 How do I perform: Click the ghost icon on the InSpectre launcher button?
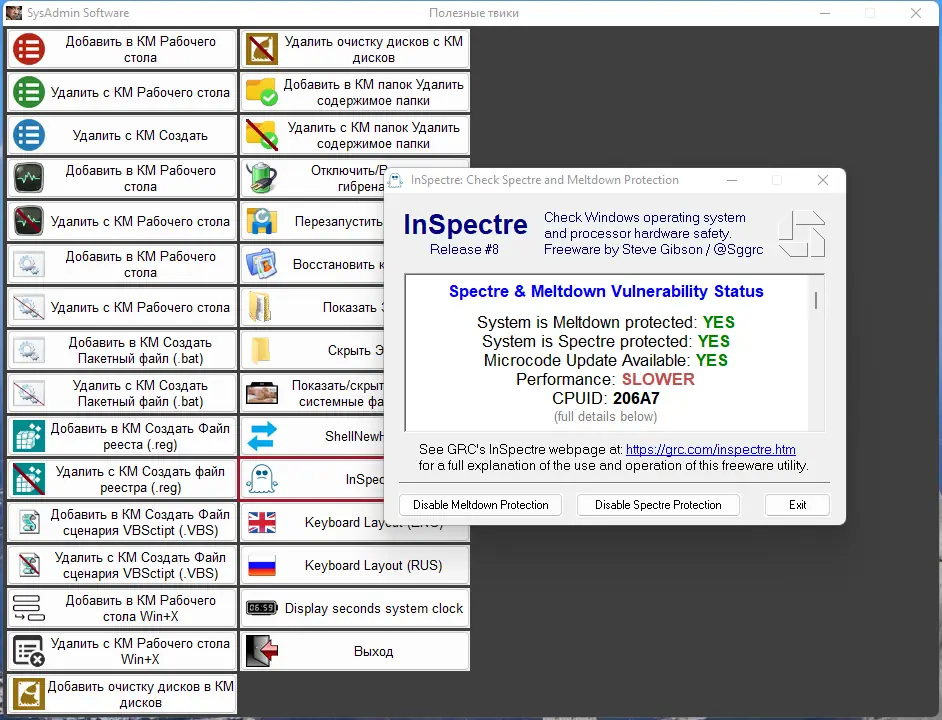(x=262, y=479)
